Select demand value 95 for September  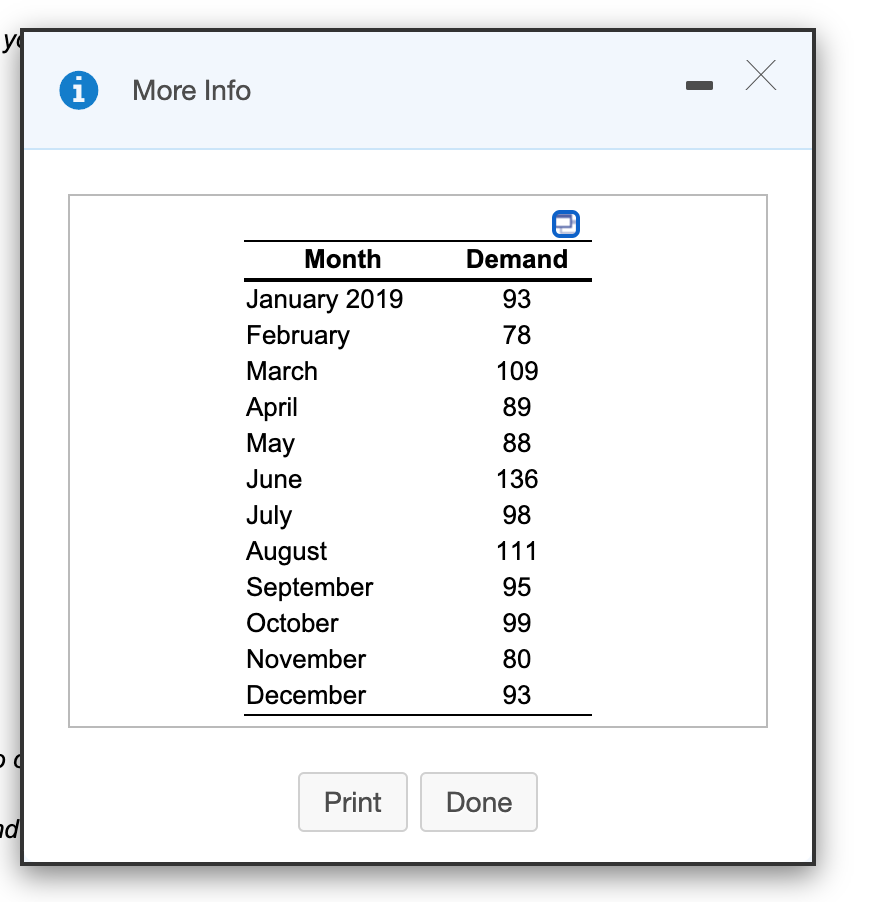[x=516, y=587]
